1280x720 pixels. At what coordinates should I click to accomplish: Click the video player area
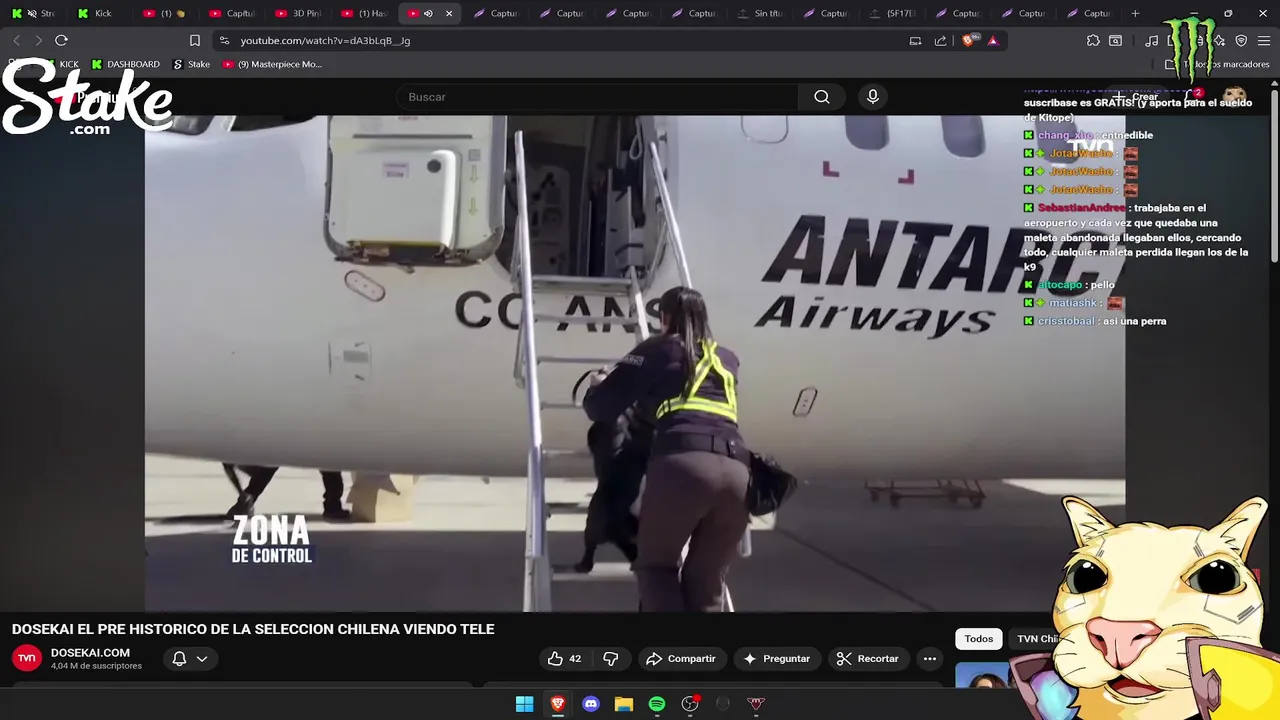pos(635,363)
